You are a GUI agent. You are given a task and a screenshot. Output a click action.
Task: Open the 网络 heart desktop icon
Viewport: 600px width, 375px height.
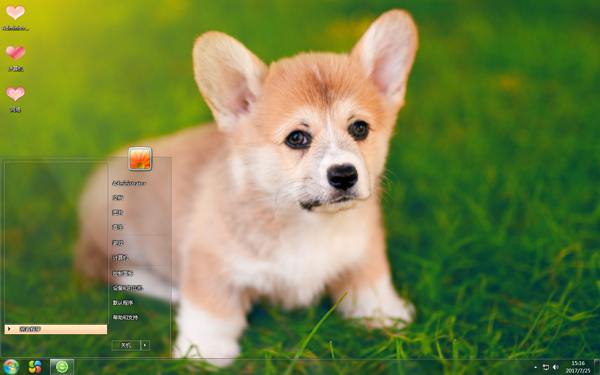[x=15, y=99]
